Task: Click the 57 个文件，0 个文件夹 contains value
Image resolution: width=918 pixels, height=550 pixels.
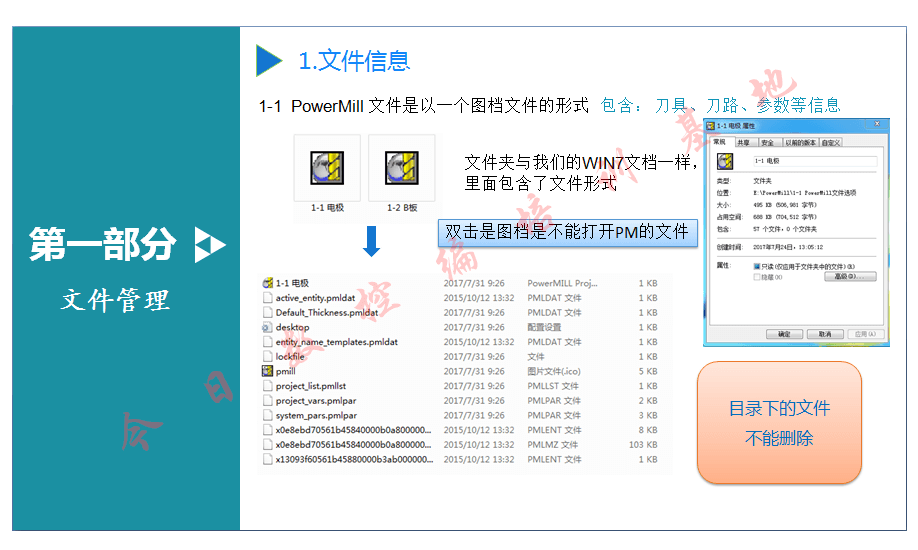Action: 785,229
